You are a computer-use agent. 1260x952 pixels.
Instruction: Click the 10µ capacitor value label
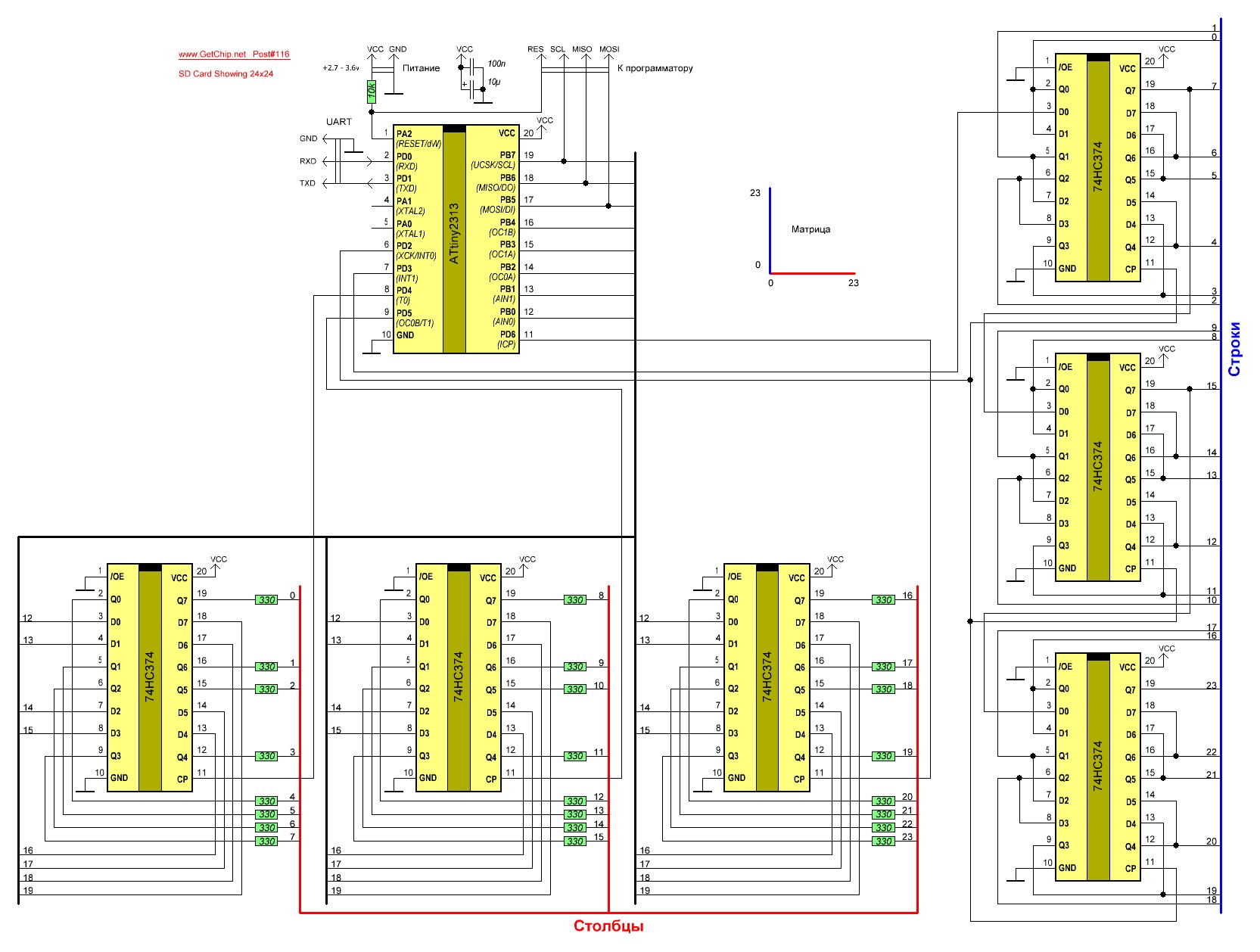(493, 82)
